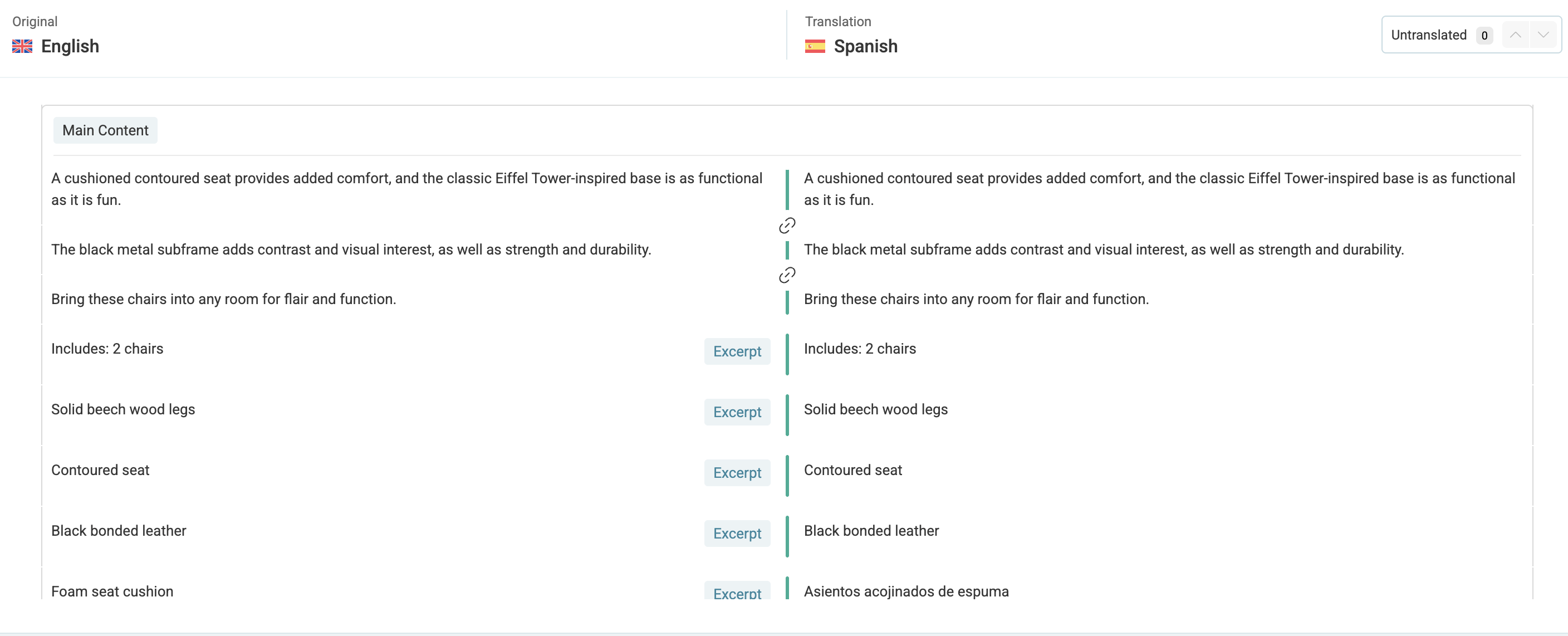Click the UK flag next to English

point(22,46)
